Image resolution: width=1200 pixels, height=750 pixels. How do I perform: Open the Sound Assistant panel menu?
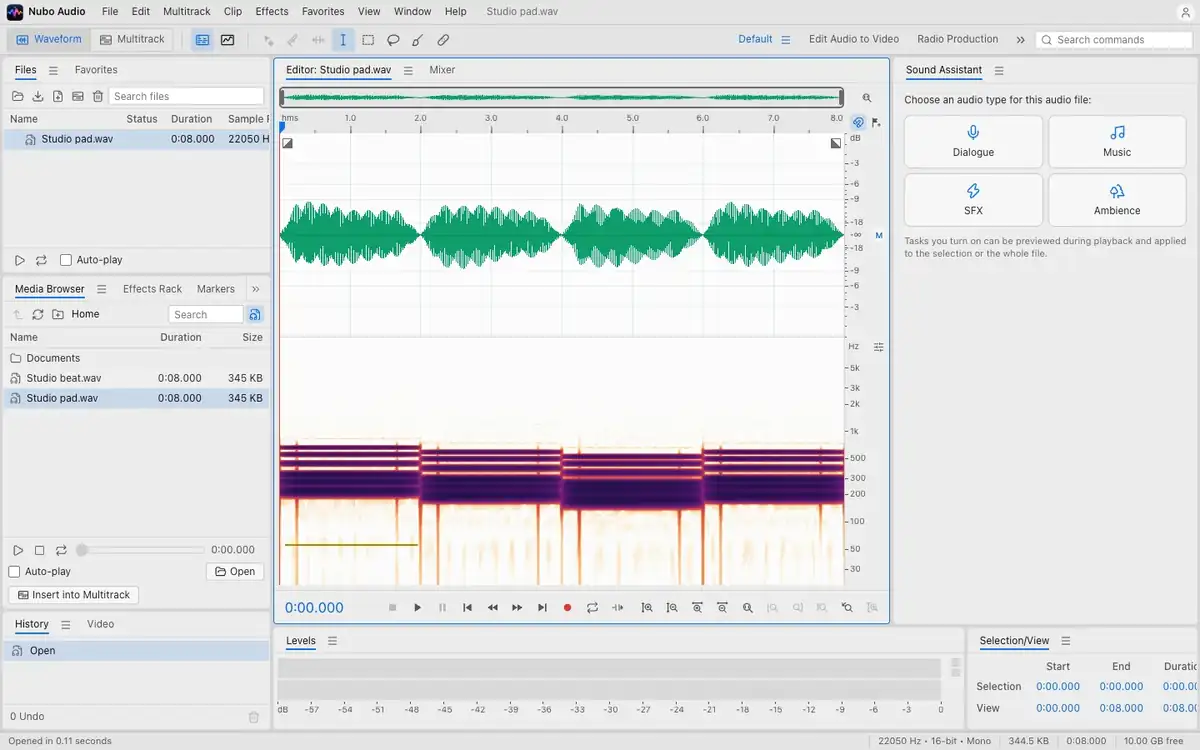[999, 70]
